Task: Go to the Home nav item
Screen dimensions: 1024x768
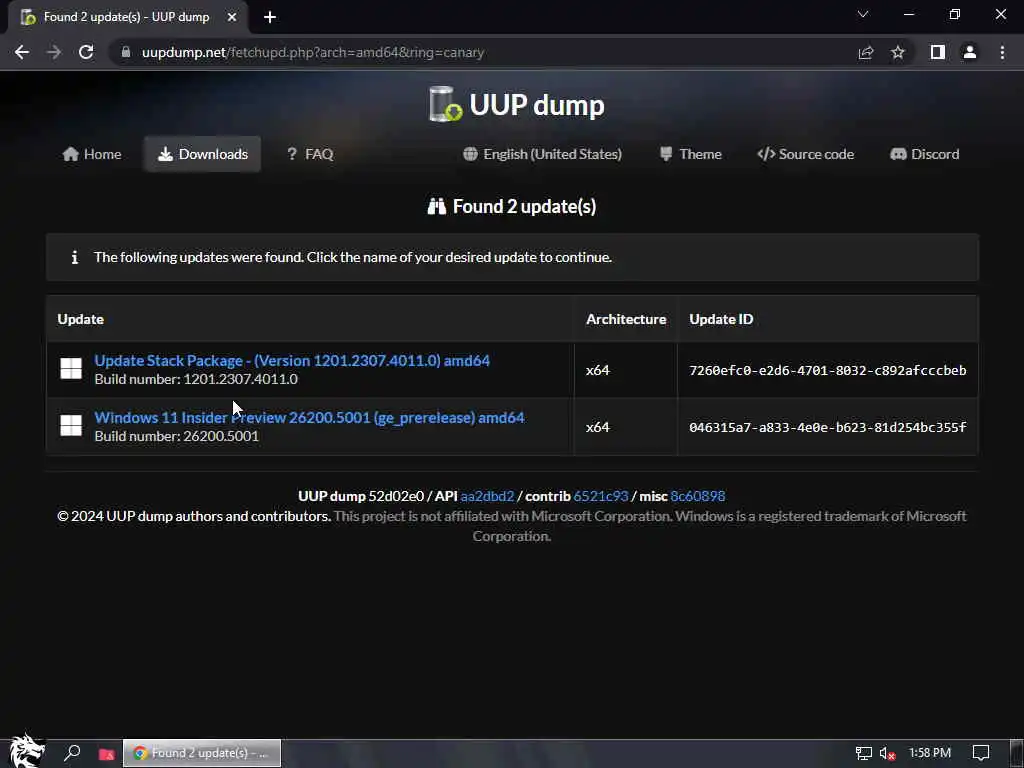Action: pos(92,154)
